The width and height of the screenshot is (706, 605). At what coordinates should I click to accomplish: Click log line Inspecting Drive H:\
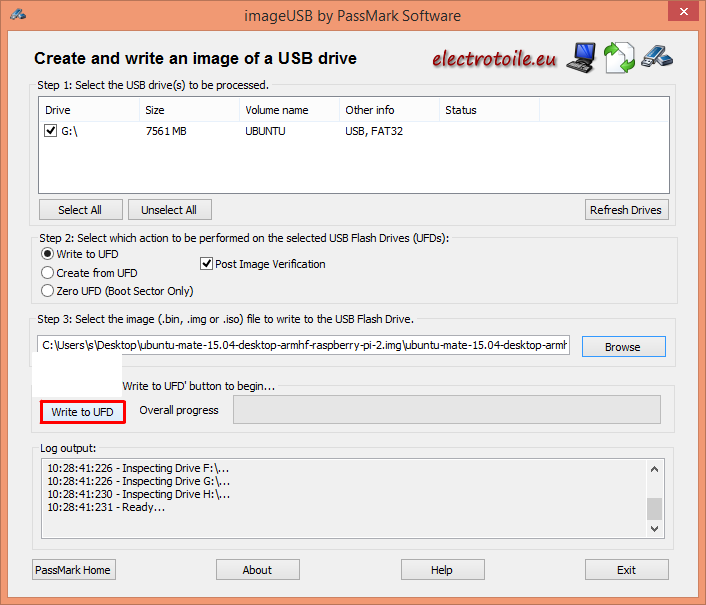point(139,494)
